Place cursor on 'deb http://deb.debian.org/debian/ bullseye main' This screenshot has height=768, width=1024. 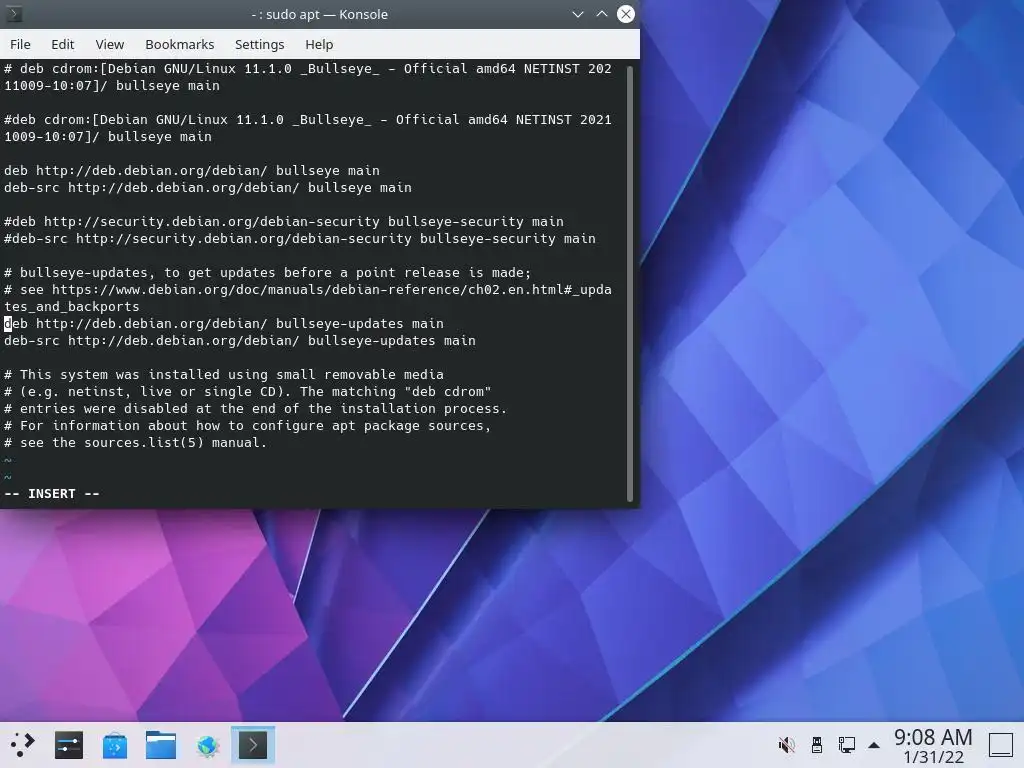(x=192, y=170)
